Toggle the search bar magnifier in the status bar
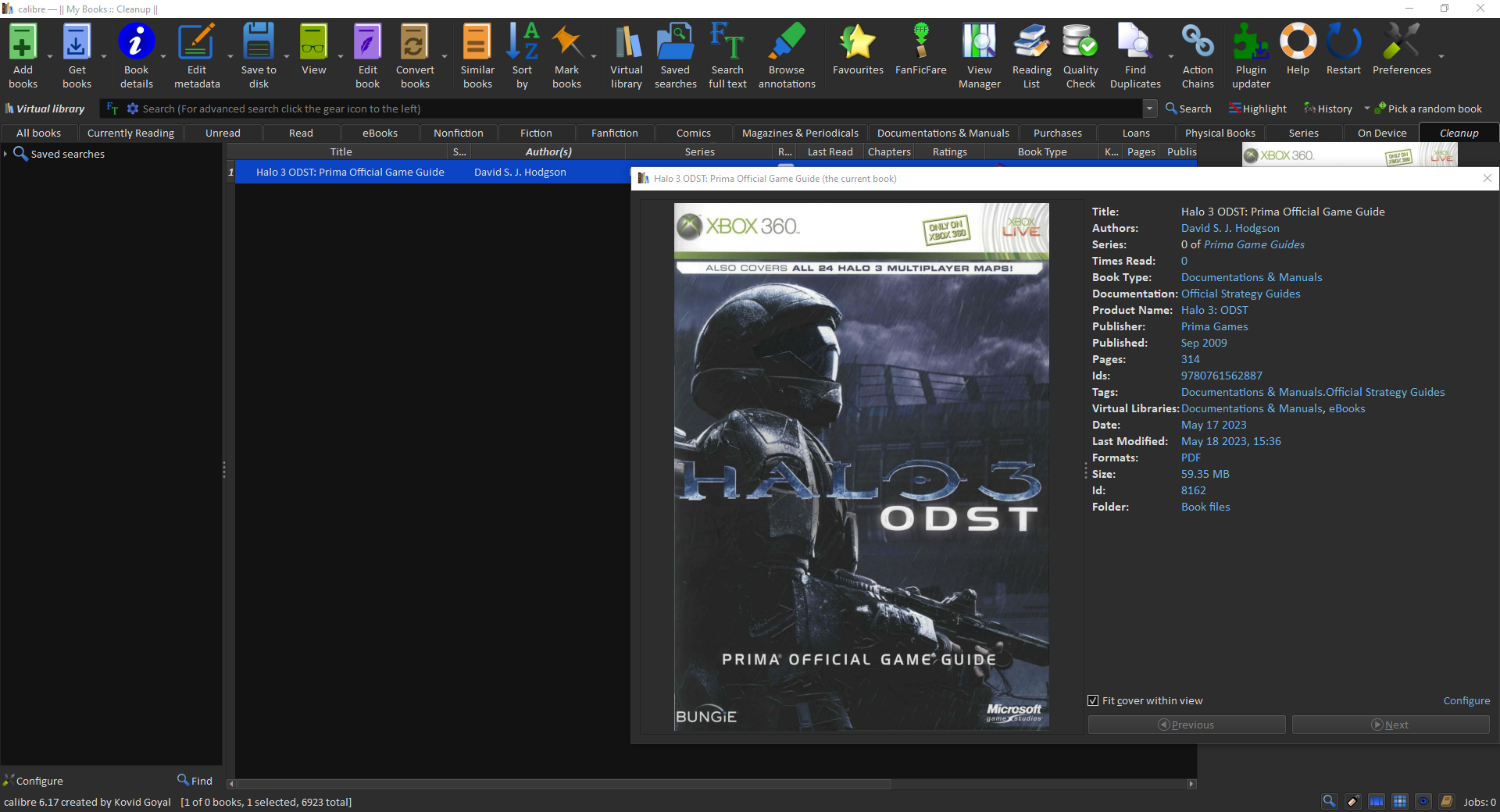Screen dimensions: 1500x812 (1329, 801)
